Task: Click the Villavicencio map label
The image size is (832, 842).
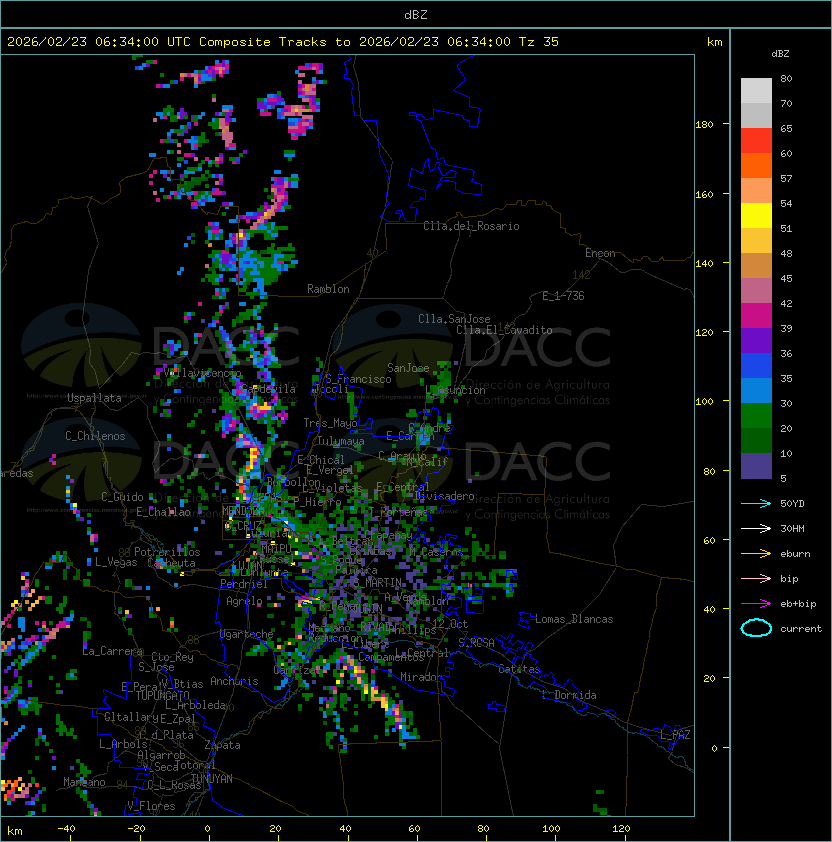Action: coord(203,373)
